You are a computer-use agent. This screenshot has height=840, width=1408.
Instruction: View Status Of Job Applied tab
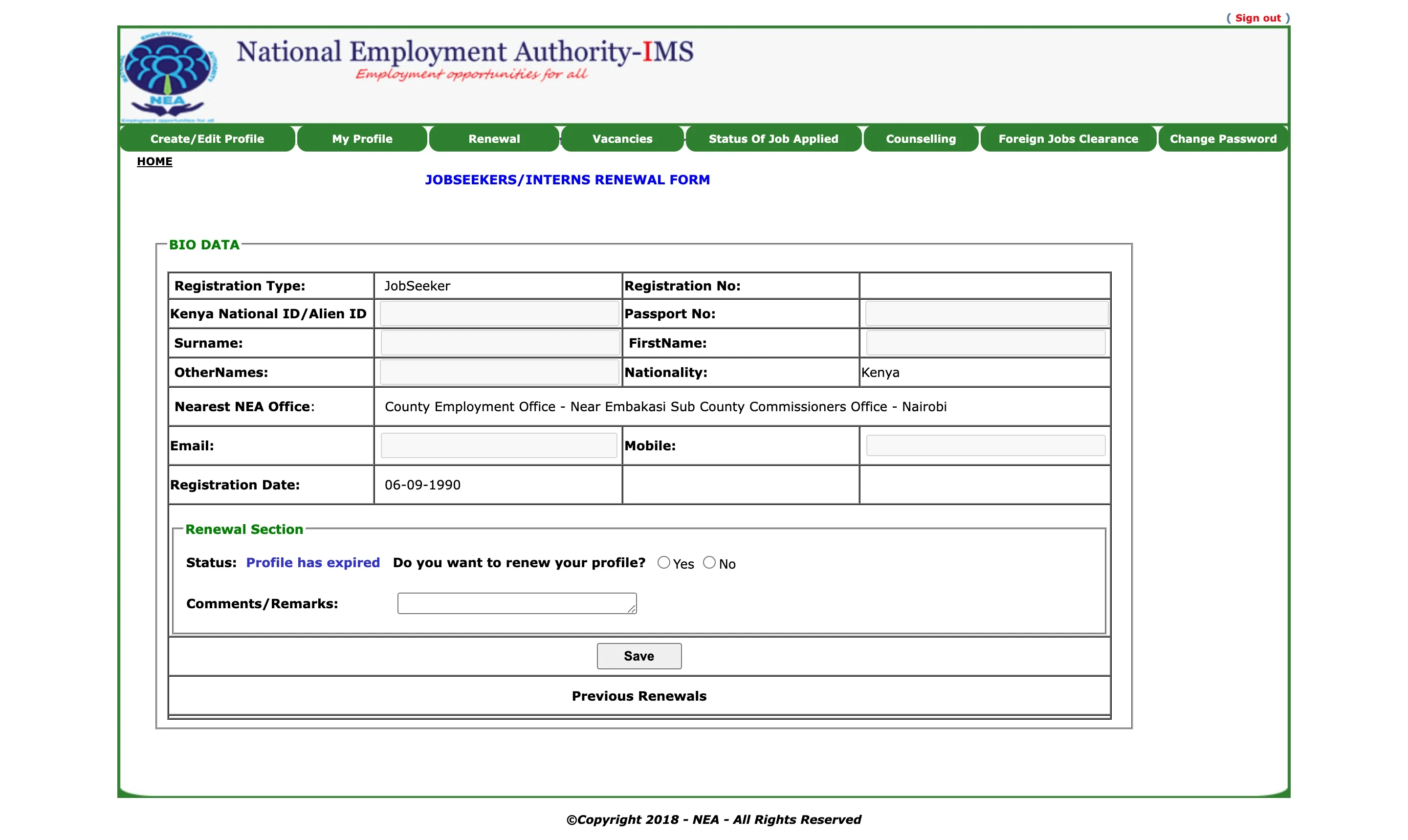[x=773, y=139]
